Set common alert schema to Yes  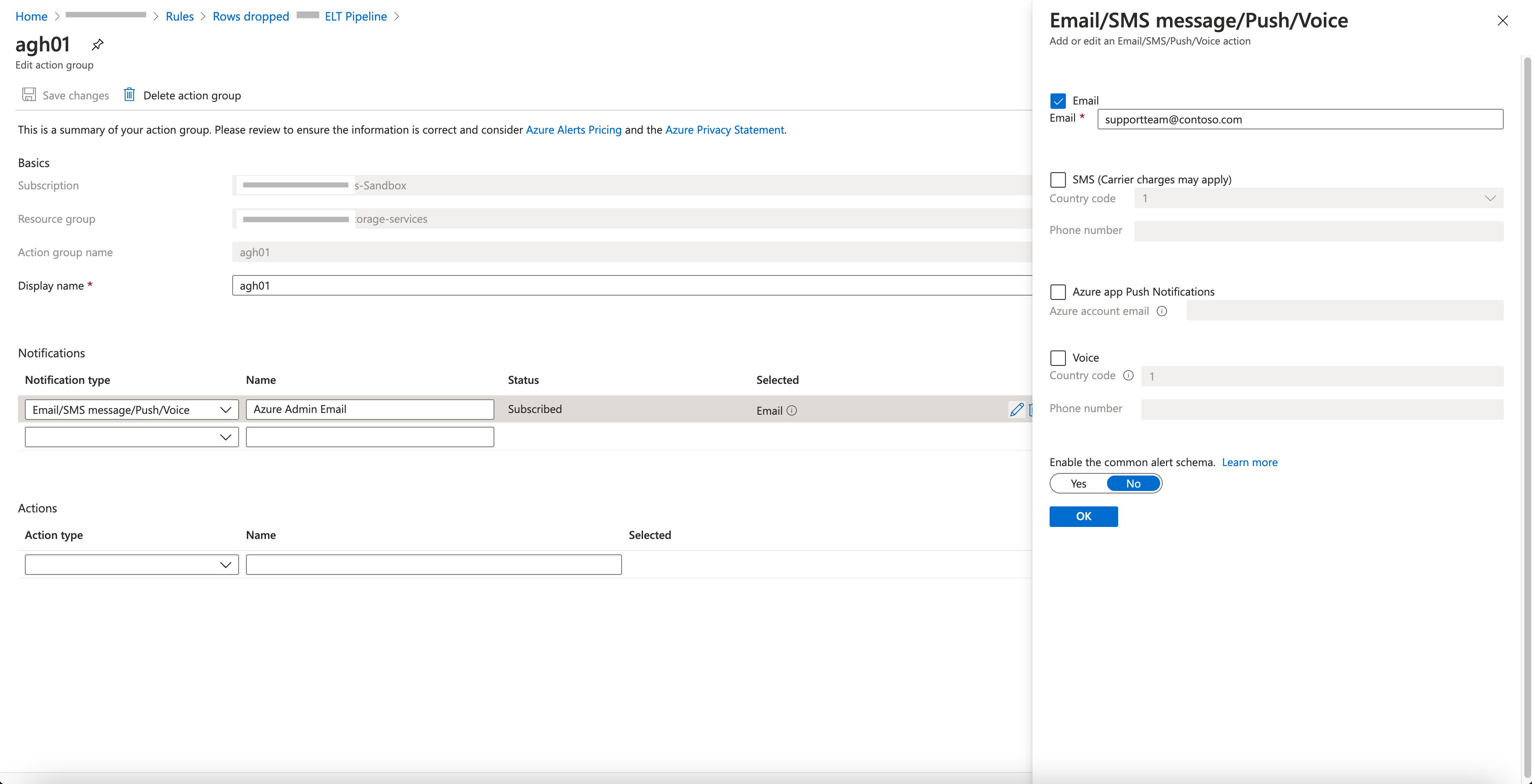pos(1078,484)
